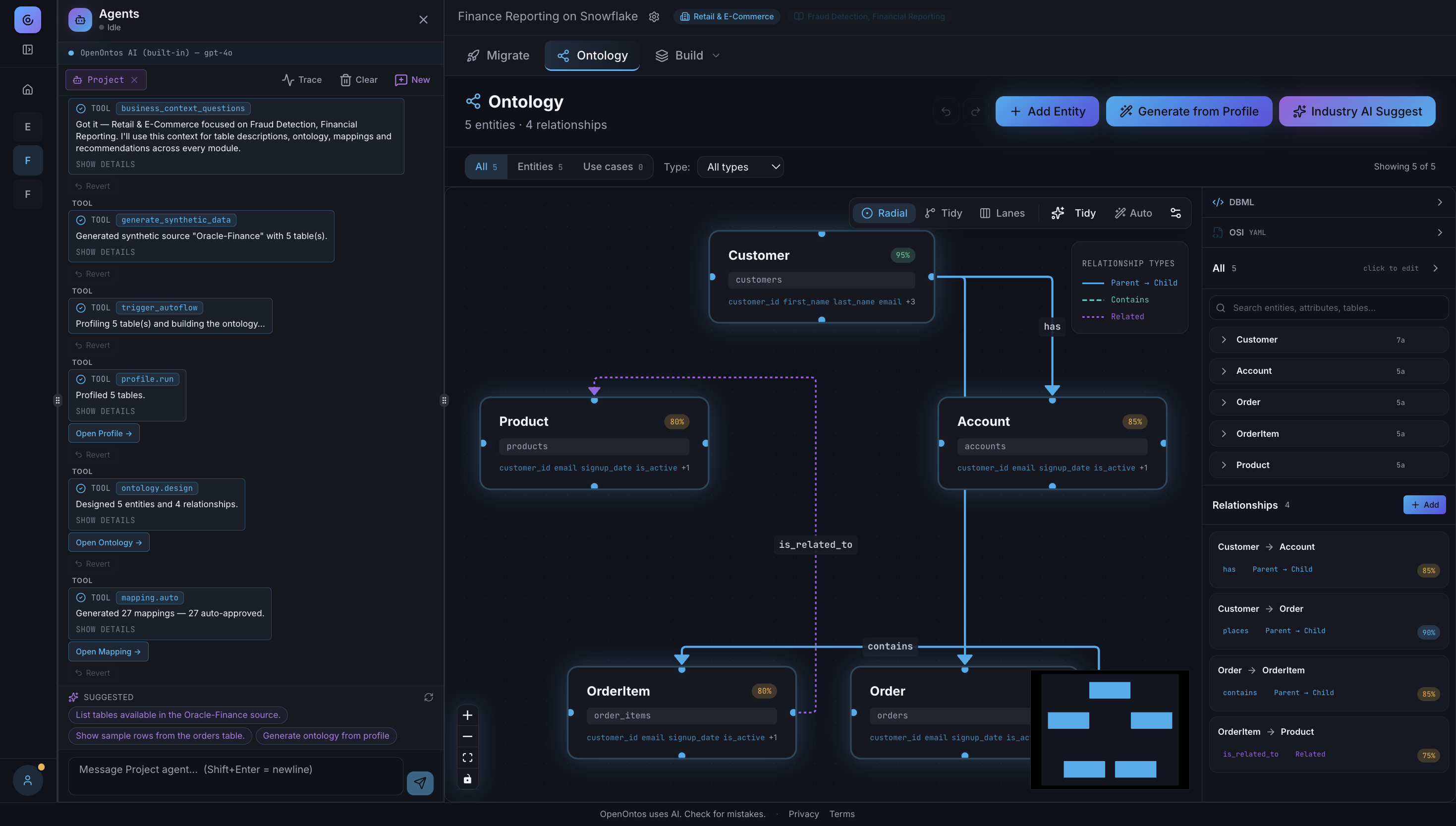Screen dimensions: 1456x826
Task: Click the Open Mapping link
Action: pyautogui.click(x=109, y=652)
